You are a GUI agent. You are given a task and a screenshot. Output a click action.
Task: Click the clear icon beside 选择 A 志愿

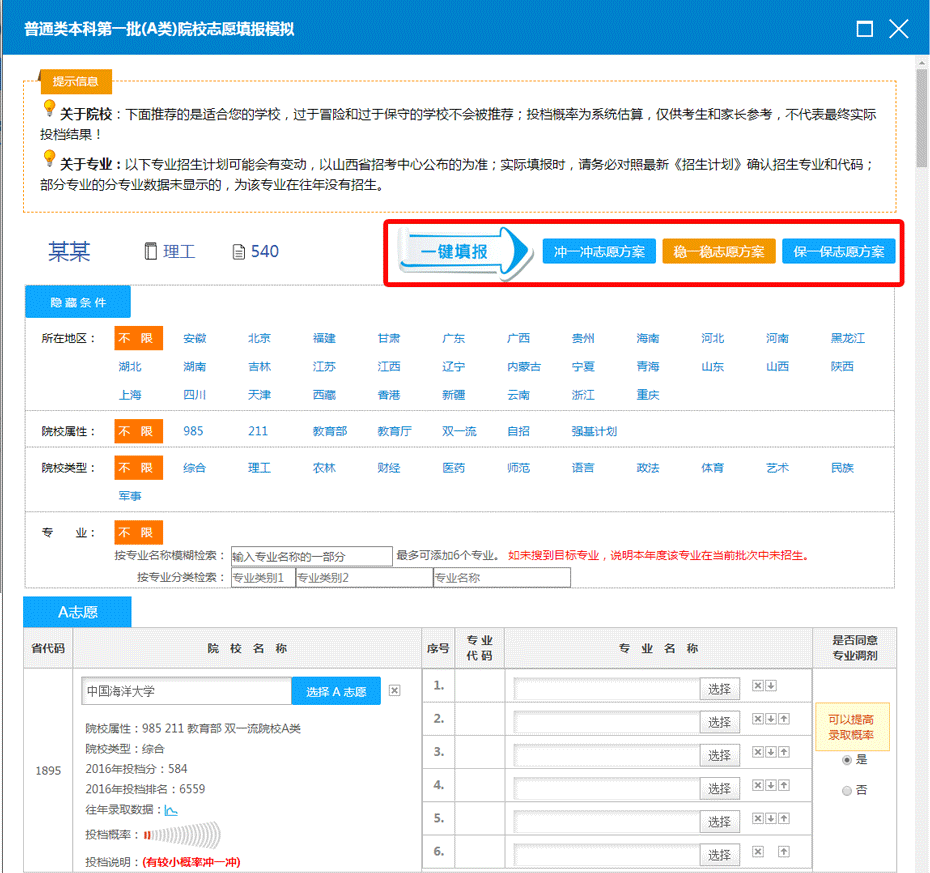pos(394,690)
